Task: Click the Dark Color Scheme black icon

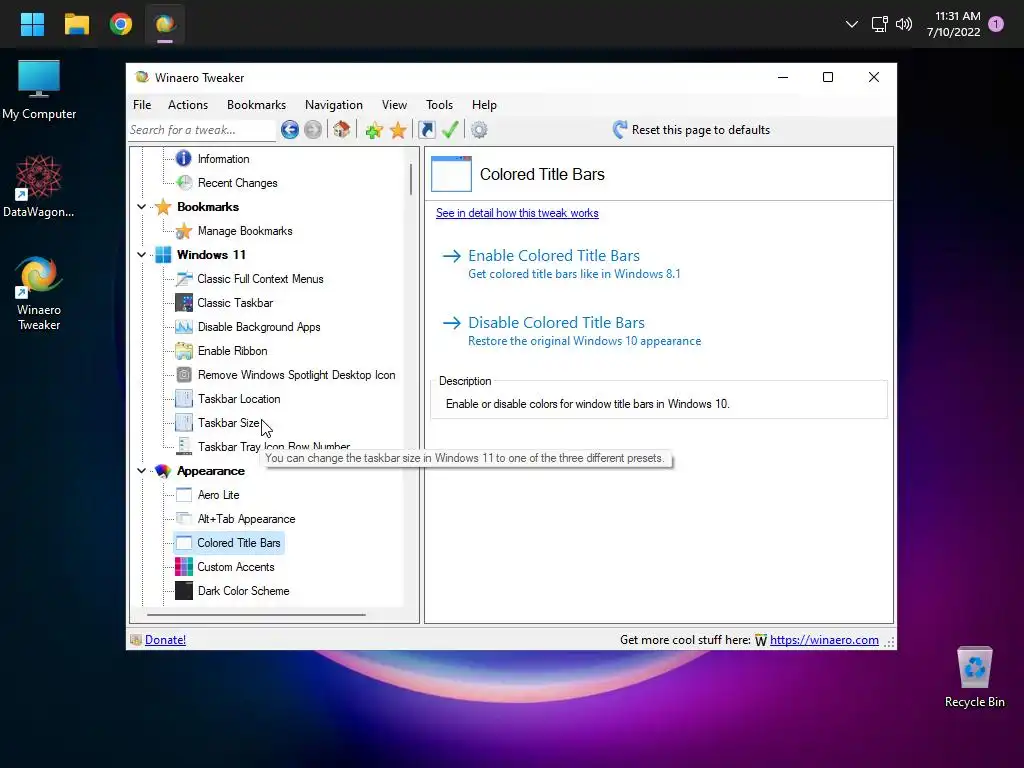Action: pyautogui.click(x=184, y=590)
